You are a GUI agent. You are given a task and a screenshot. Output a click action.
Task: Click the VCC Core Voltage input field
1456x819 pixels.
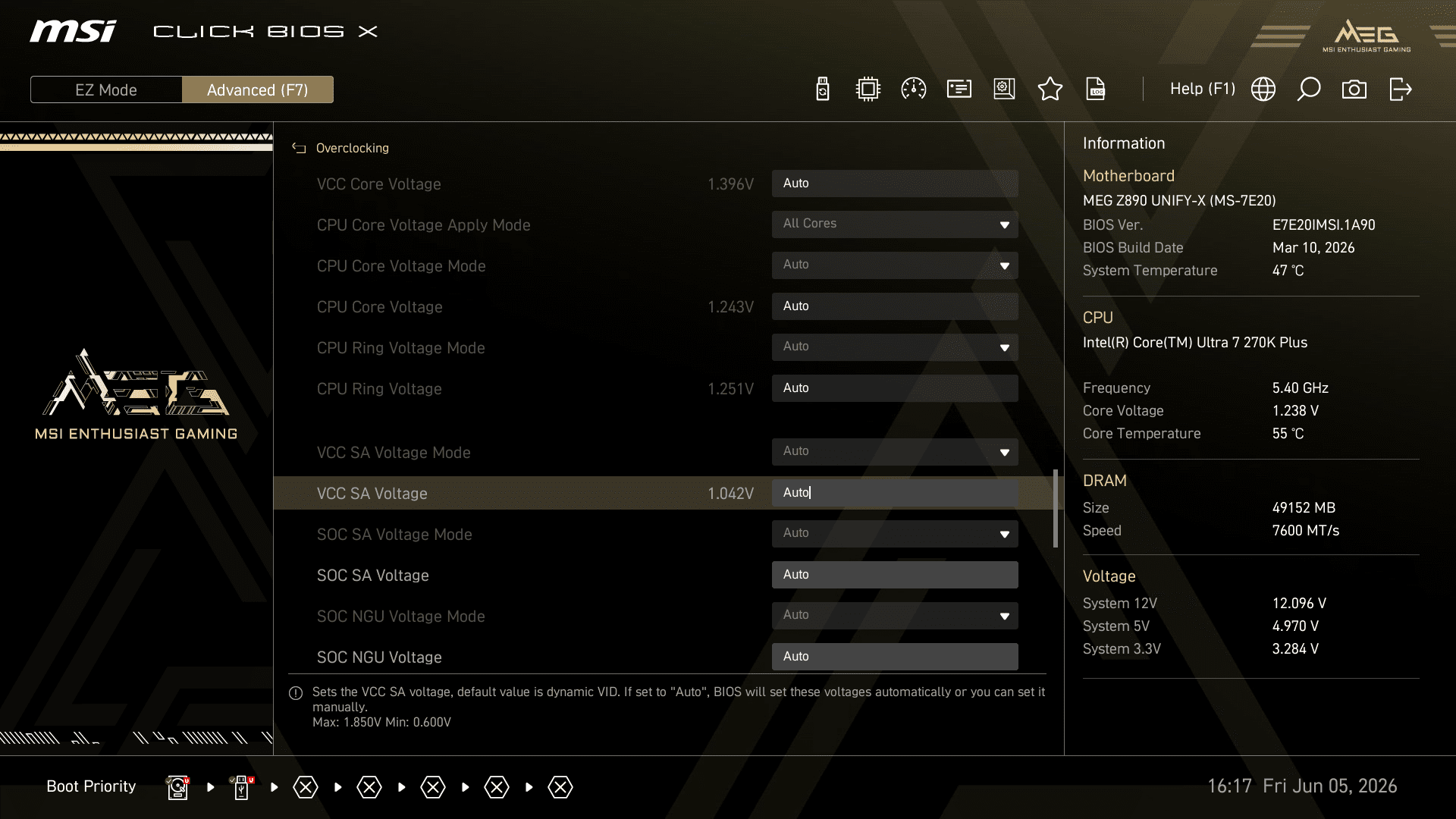pyautogui.click(x=895, y=184)
